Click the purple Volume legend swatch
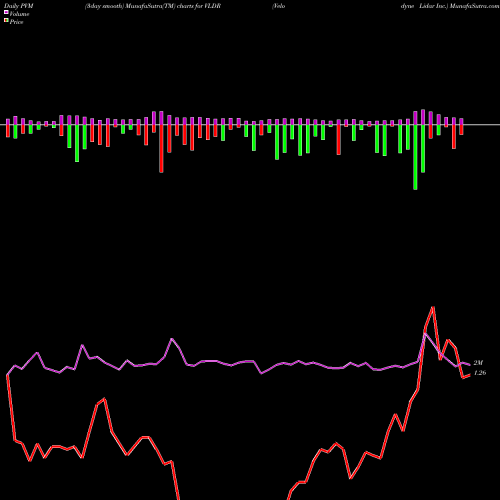The image size is (500, 500). coord(6,13)
